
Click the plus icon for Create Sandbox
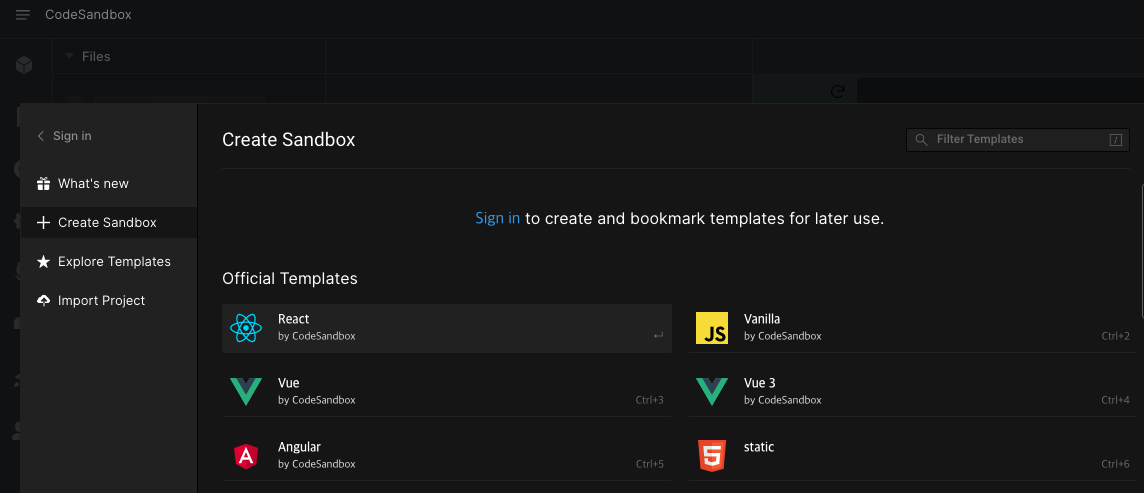(x=44, y=222)
